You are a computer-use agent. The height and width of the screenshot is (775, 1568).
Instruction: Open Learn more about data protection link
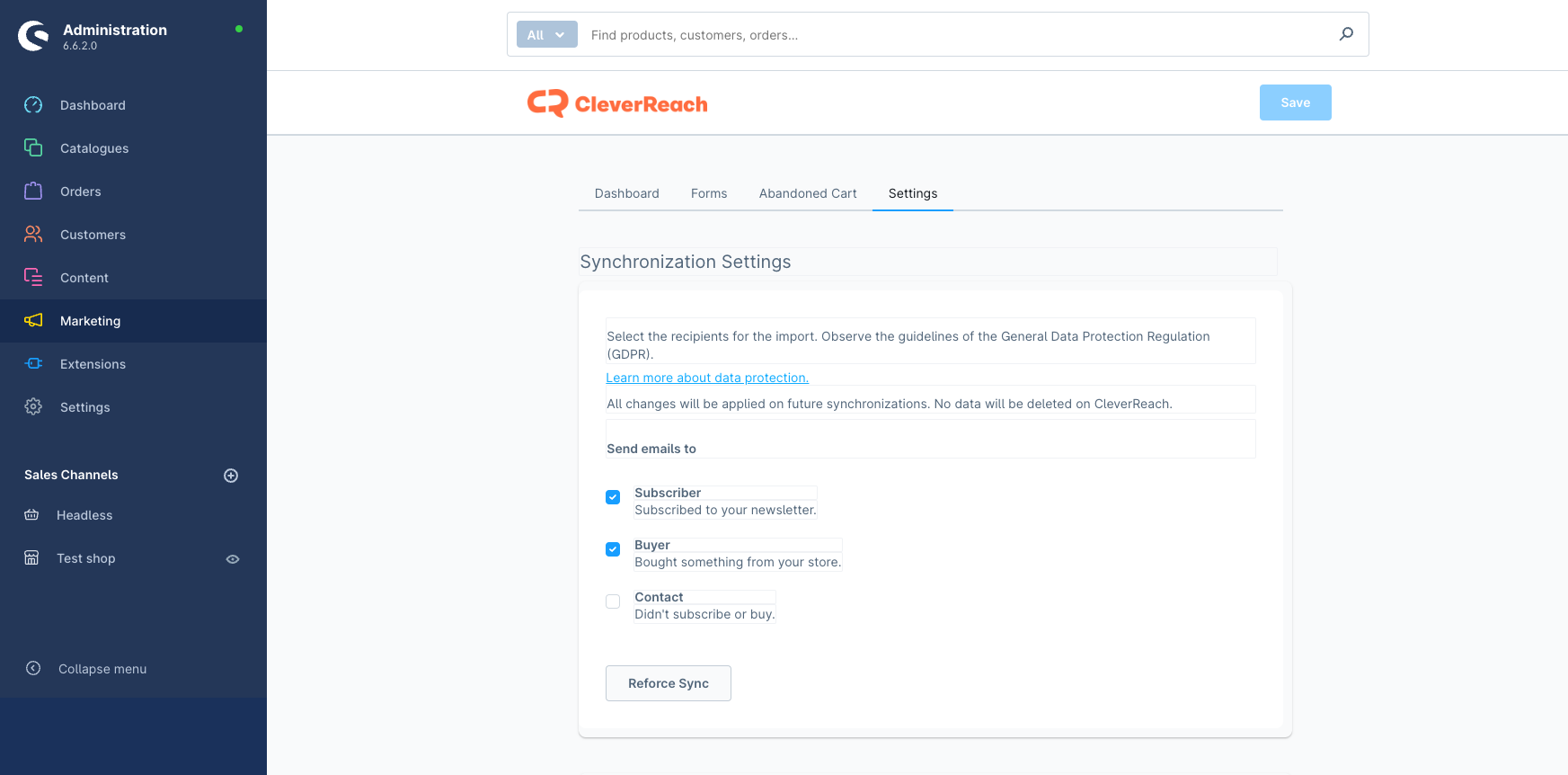[x=707, y=378]
